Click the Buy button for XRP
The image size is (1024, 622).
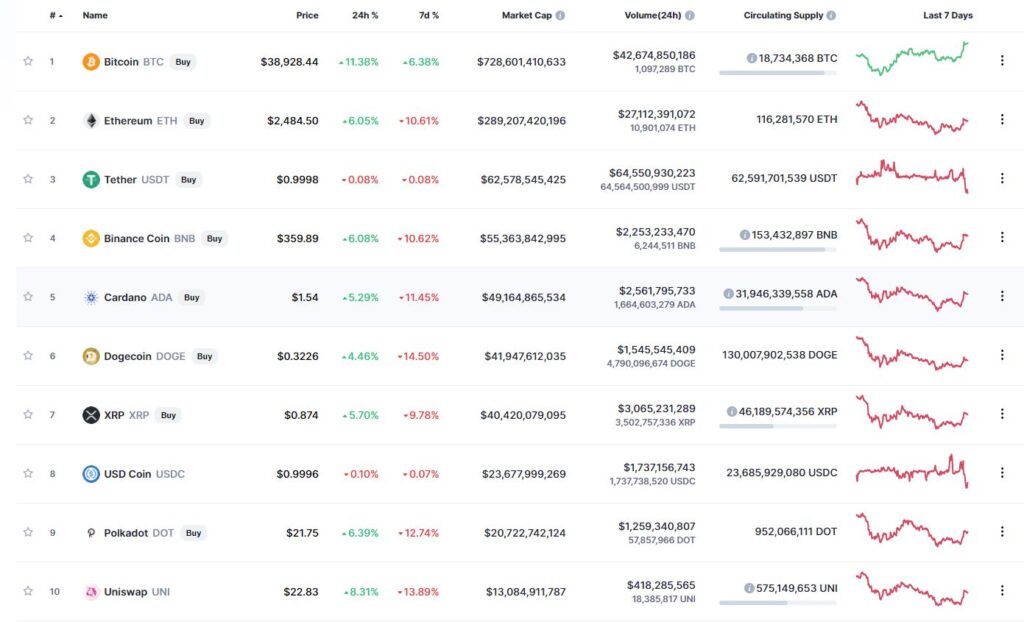coord(168,415)
